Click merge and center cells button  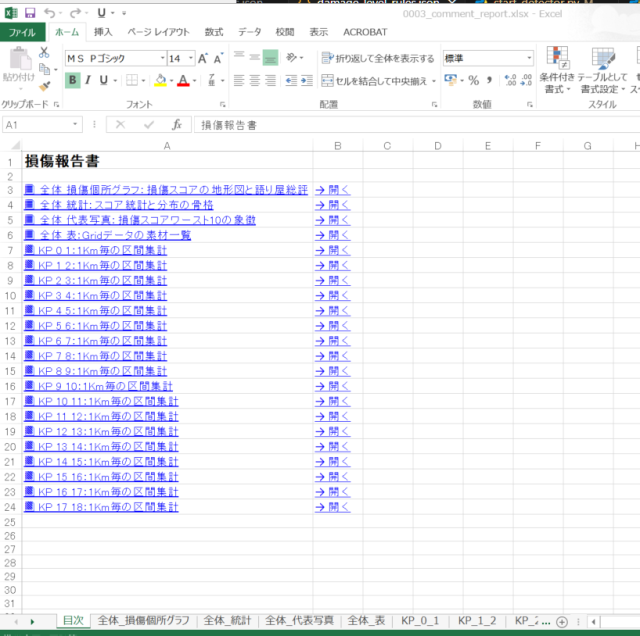tap(374, 81)
